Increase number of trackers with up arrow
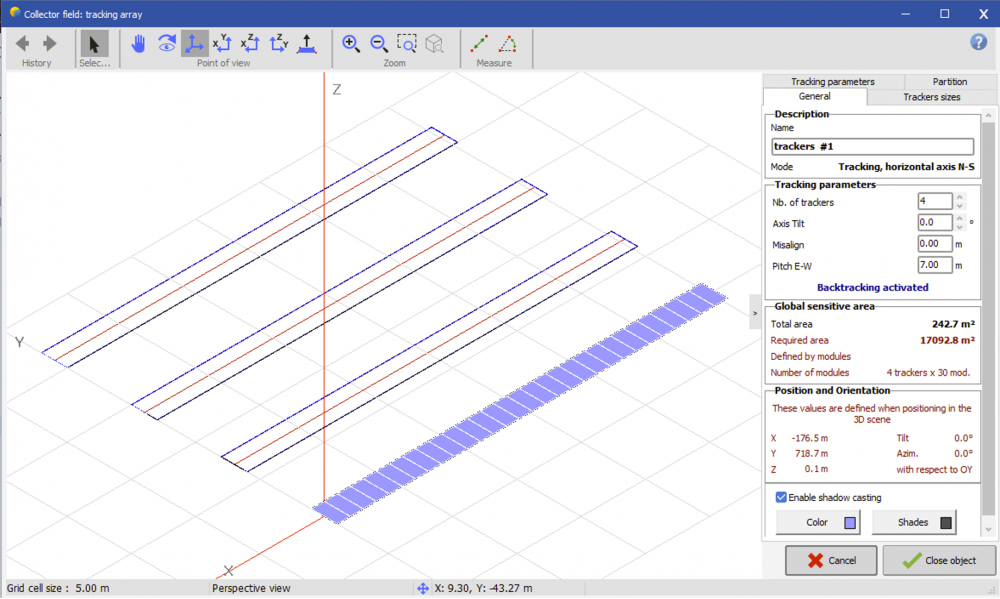Image resolution: width=1000 pixels, height=599 pixels. click(x=960, y=197)
